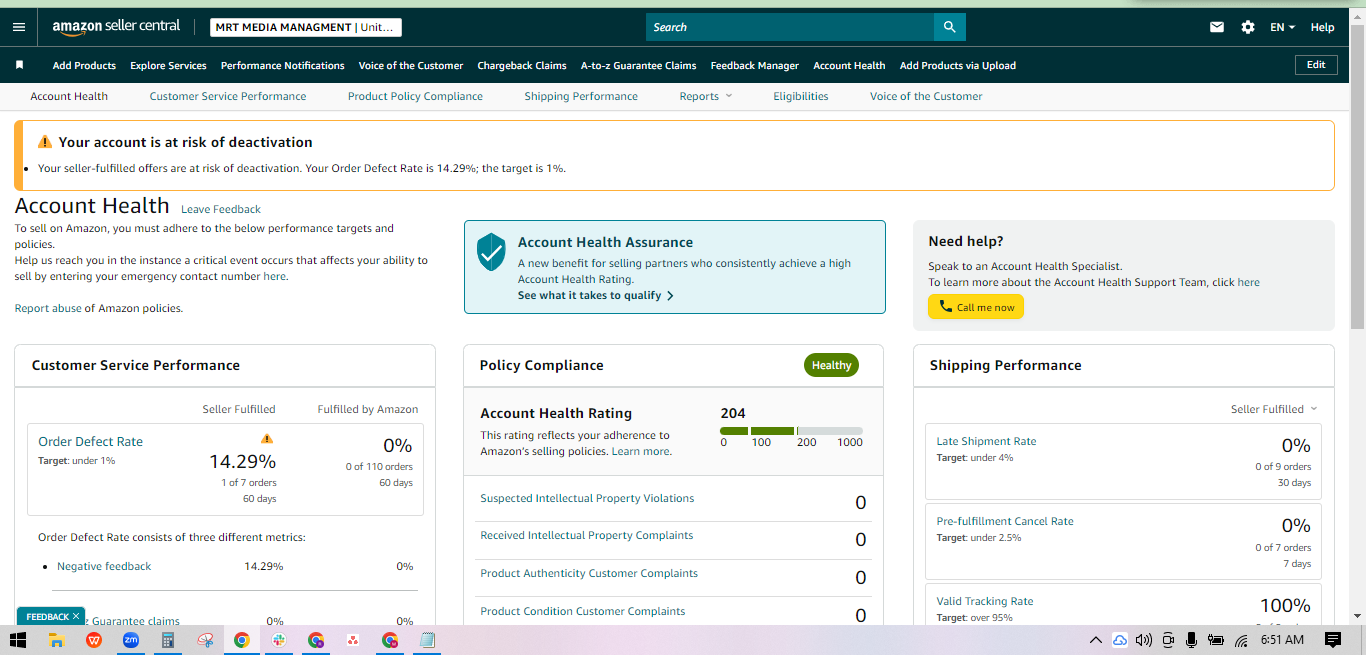
Task: Click the battery status tray icon
Action: 1216,640
